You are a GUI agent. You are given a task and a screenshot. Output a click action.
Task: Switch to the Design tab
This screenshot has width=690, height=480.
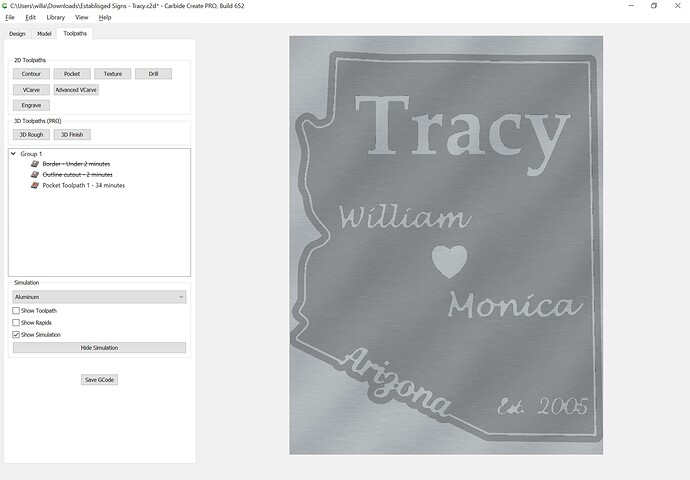point(17,34)
